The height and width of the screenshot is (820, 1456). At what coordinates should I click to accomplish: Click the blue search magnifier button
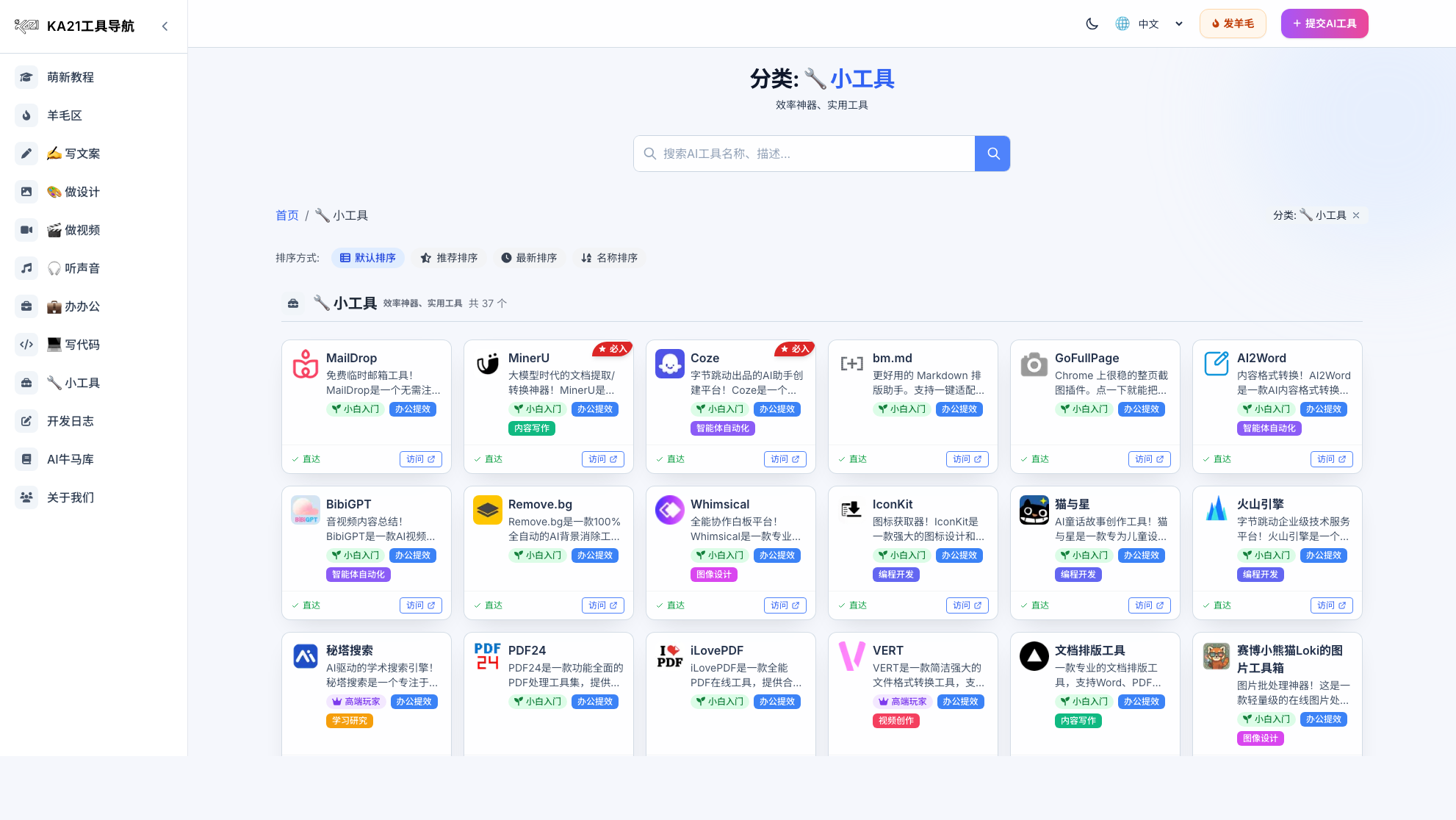click(x=992, y=154)
